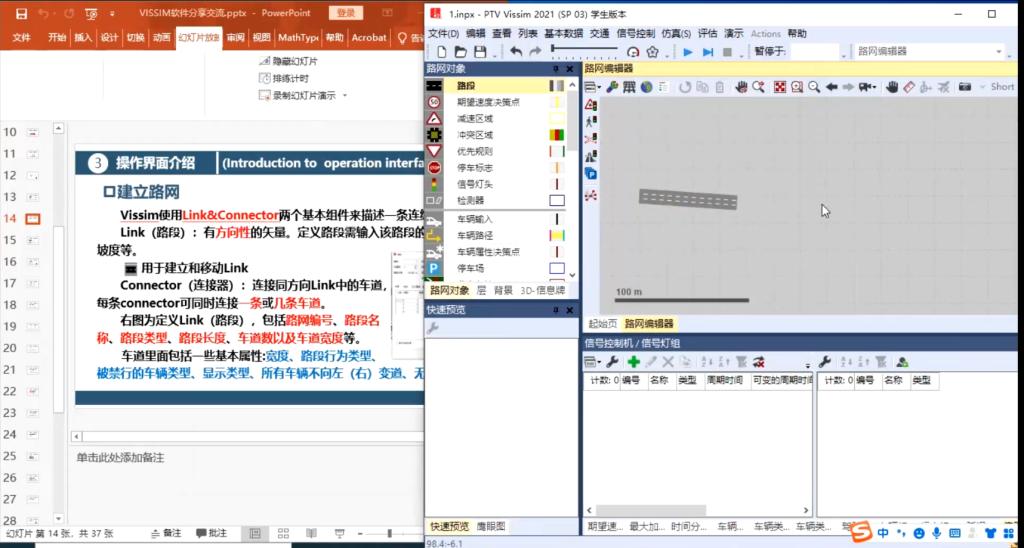
Task: Stop the simulation with the square button
Action: tap(727, 52)
